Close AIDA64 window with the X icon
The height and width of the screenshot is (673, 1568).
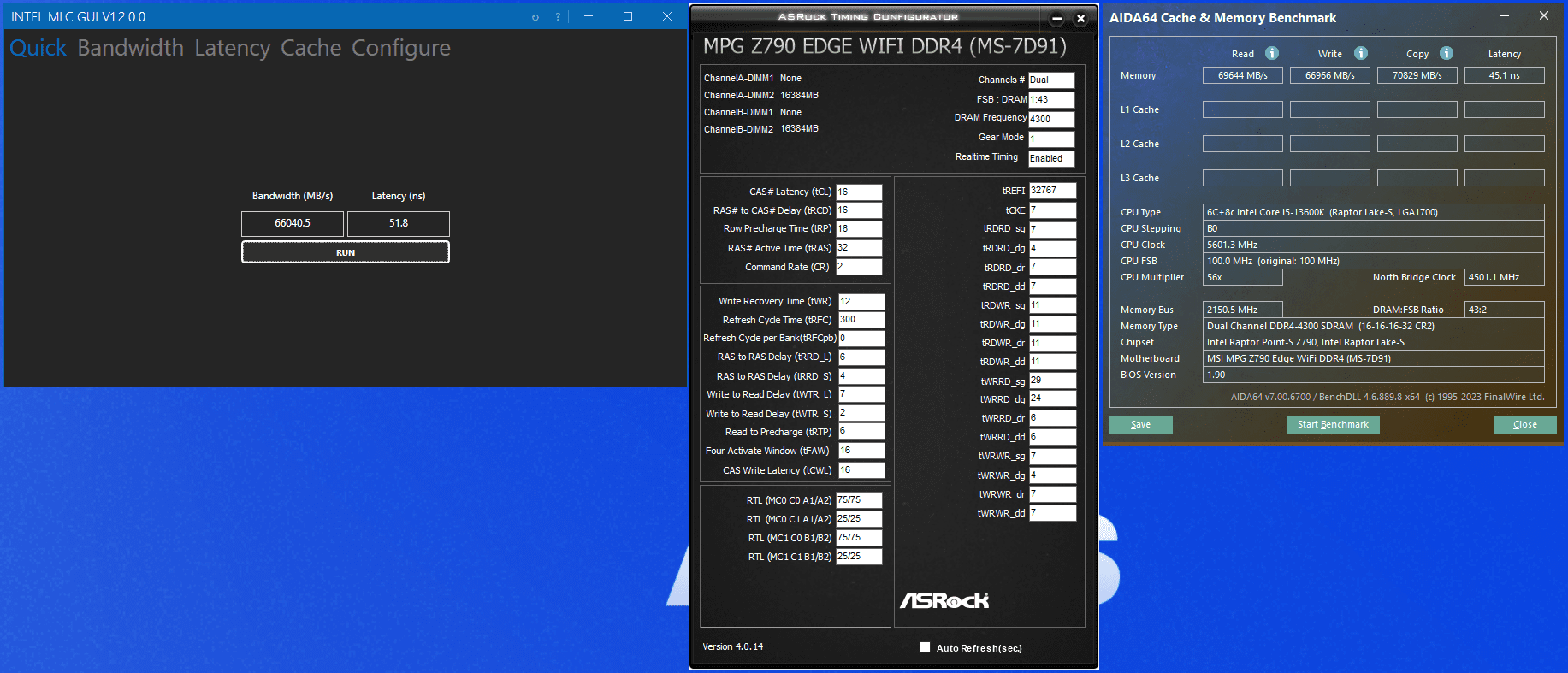point(1543,16)
